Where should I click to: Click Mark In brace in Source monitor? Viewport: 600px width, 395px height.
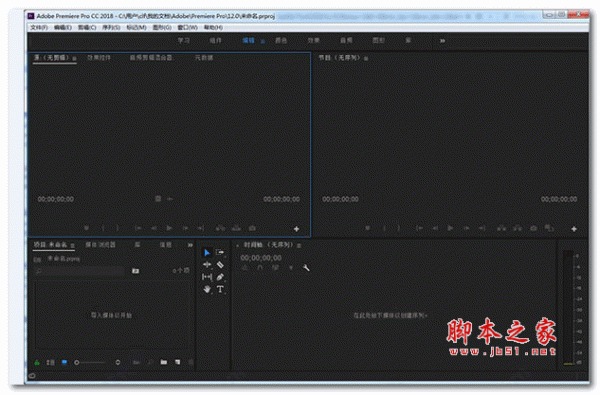tap(103, 228)
